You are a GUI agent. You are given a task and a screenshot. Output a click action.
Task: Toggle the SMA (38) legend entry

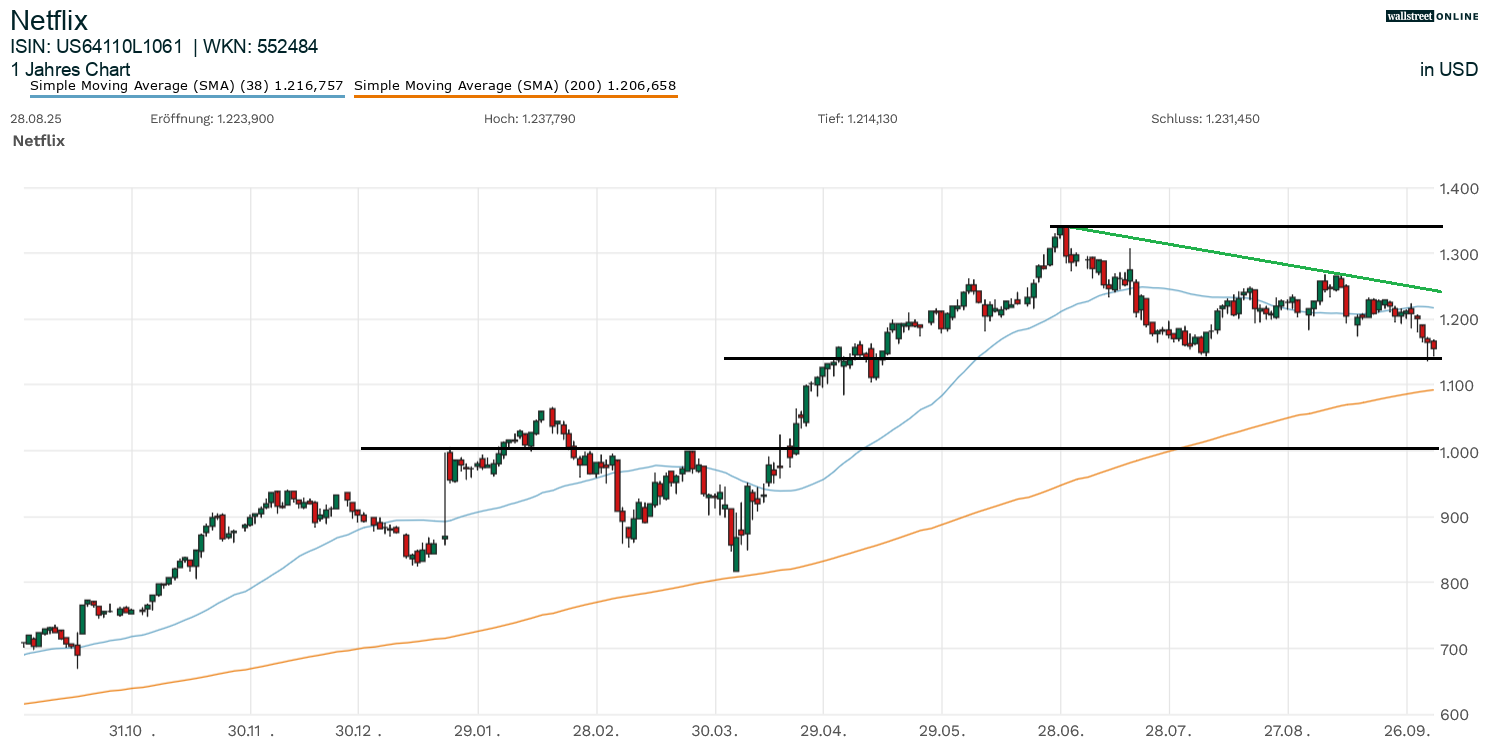click(187, 86)
